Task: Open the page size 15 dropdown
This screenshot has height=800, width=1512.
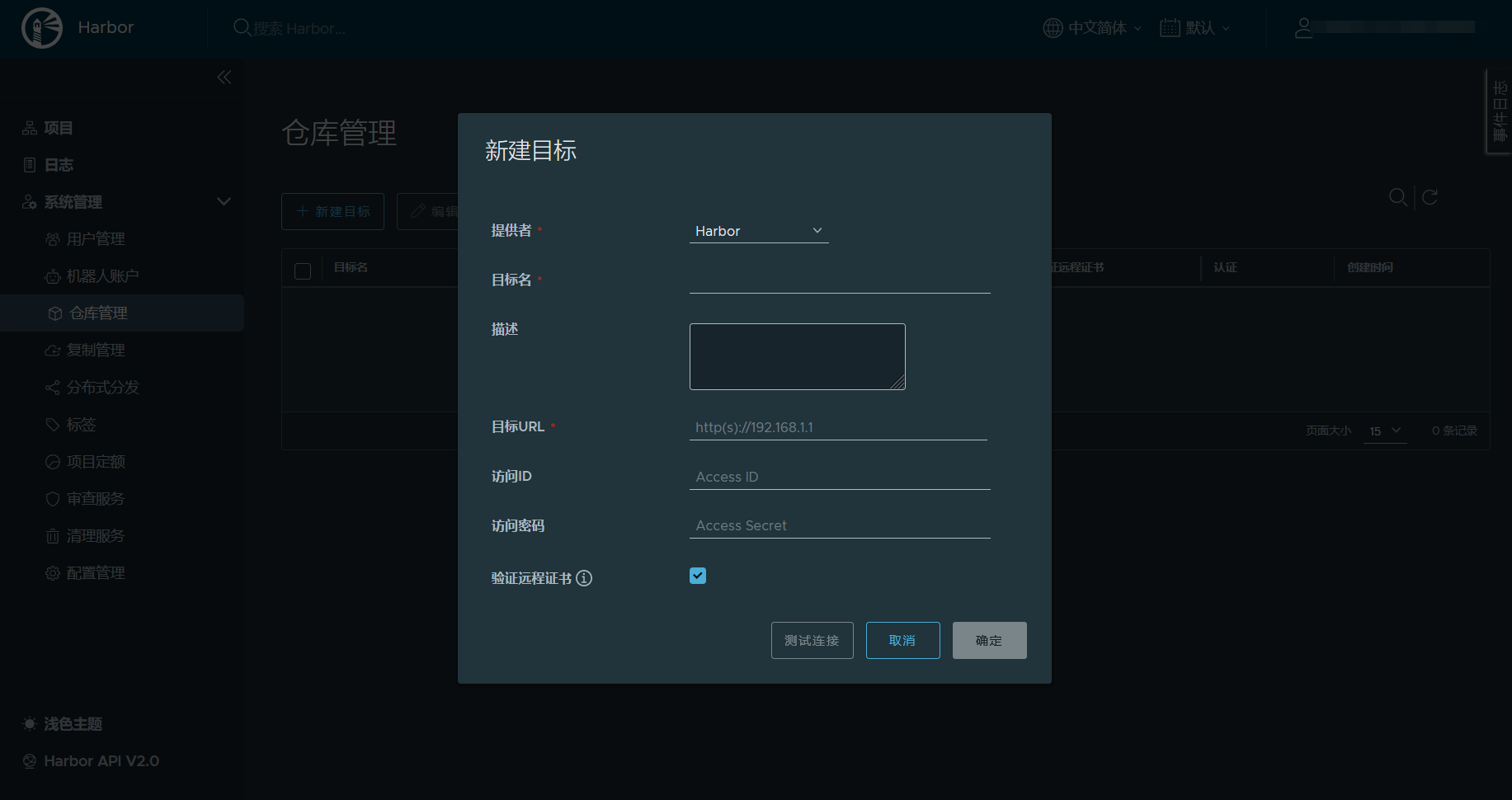Action: tap(1385, 431)
